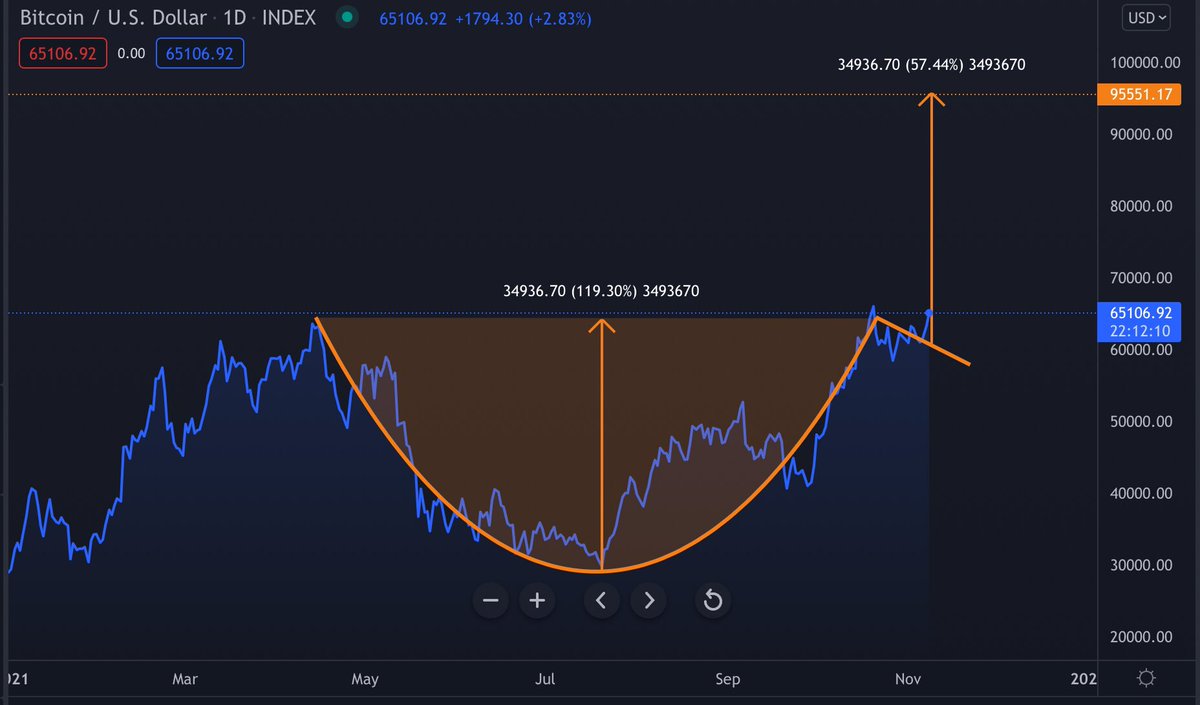Click the 22:12:10 countdown on price axis
The width and height of the screenshot is (1200, 705).
click(1141, 330)
